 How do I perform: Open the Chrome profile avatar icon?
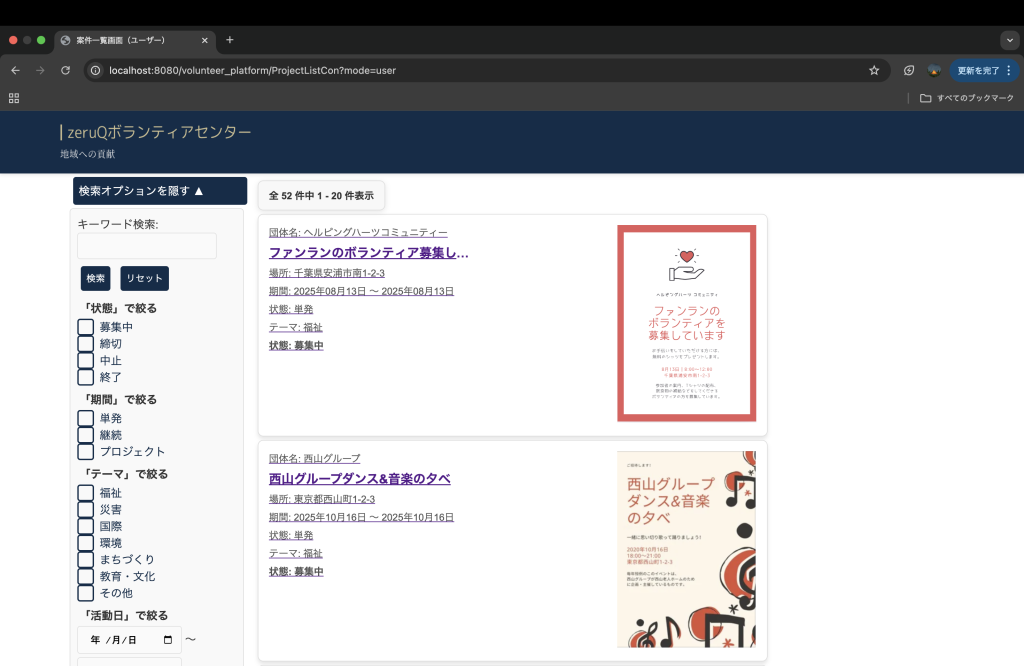coord(934,71)
